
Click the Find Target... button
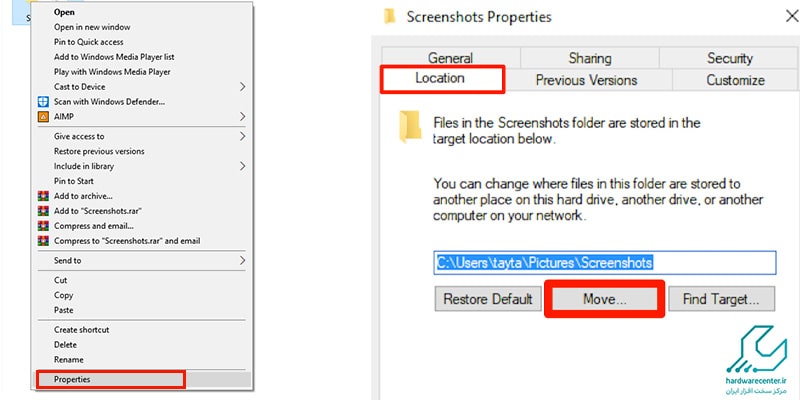721,299
